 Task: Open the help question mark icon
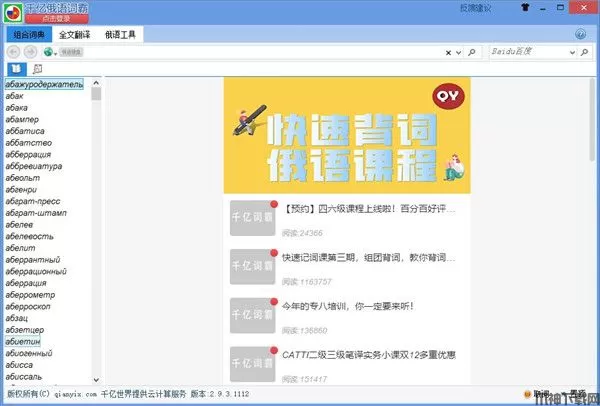(x=580, y=34)
